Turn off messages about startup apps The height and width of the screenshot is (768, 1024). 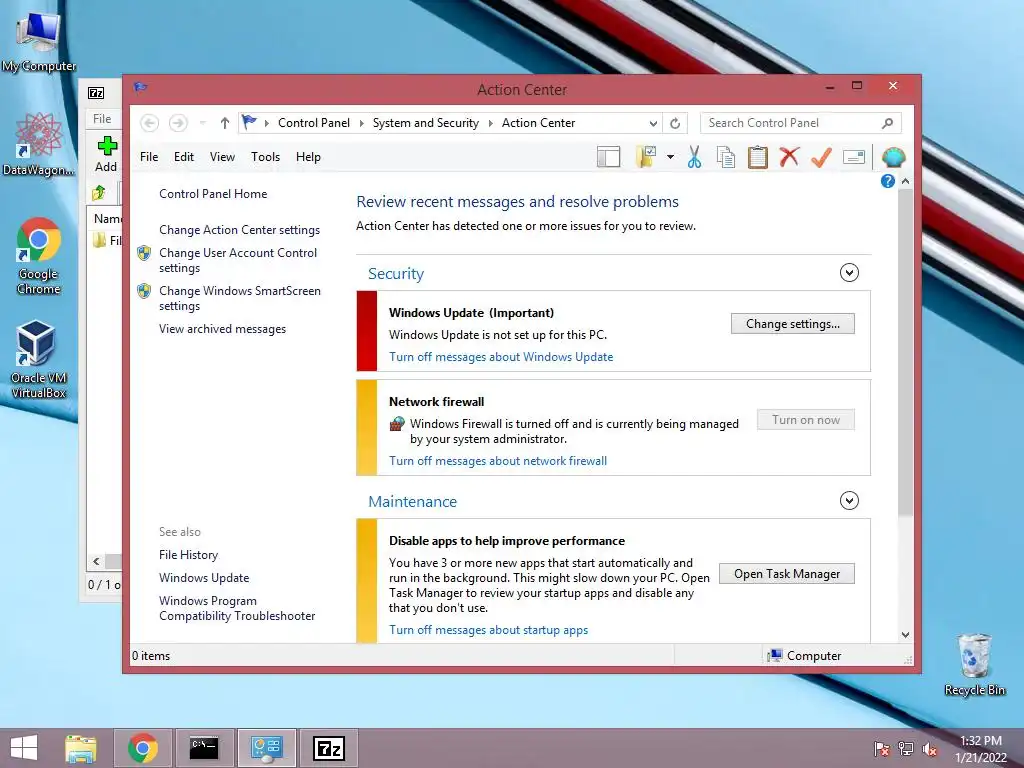click(x=488, y=630)
